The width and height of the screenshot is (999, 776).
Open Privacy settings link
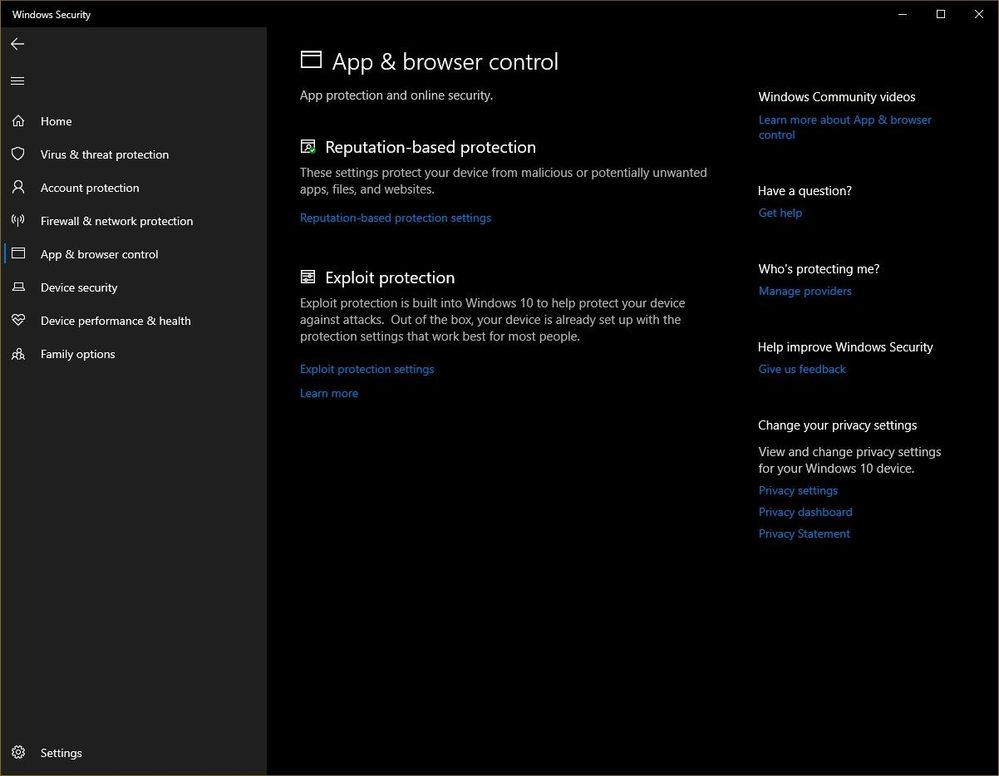(798, 490)
